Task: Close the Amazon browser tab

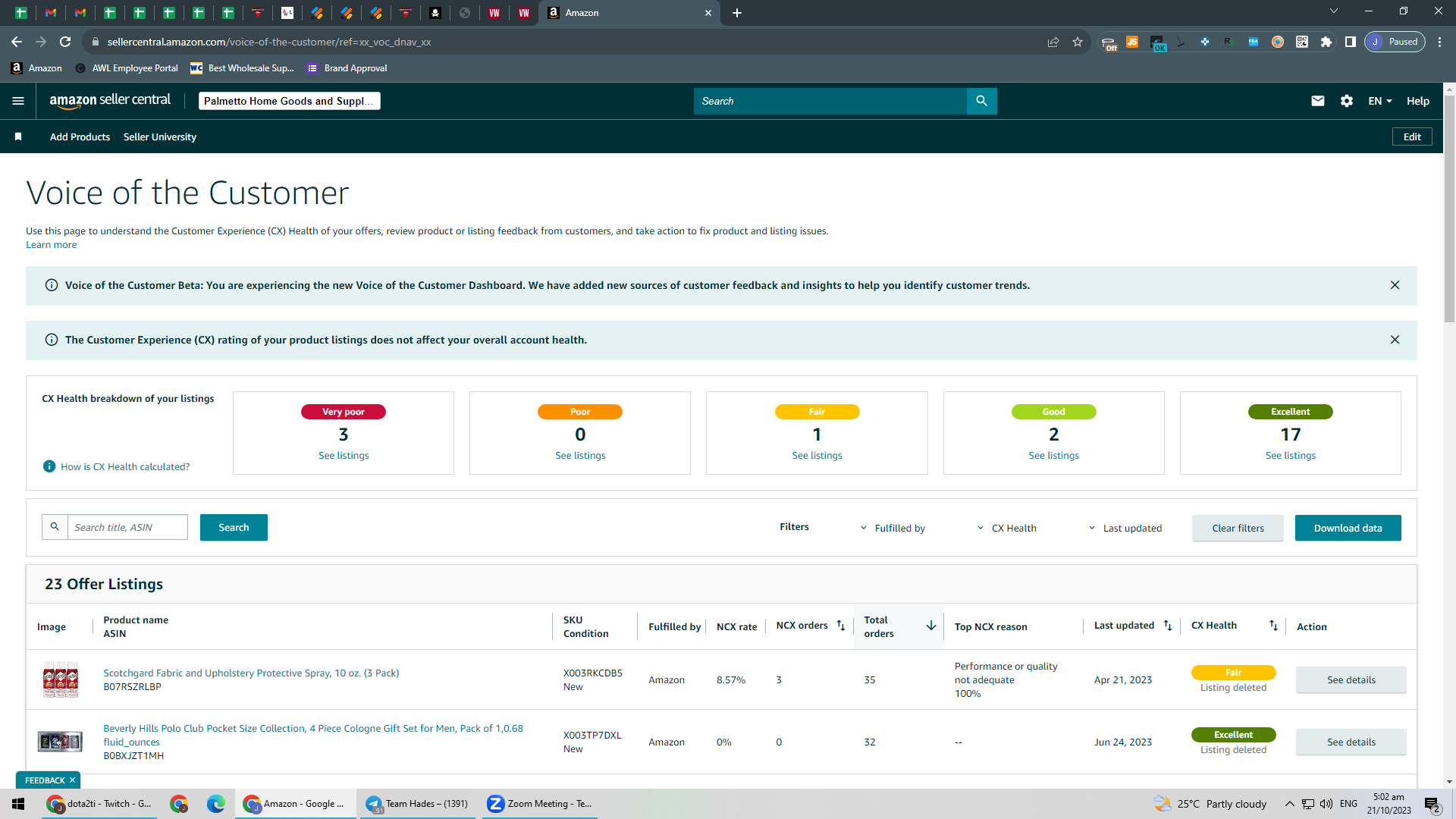Action: click(708, 13)
